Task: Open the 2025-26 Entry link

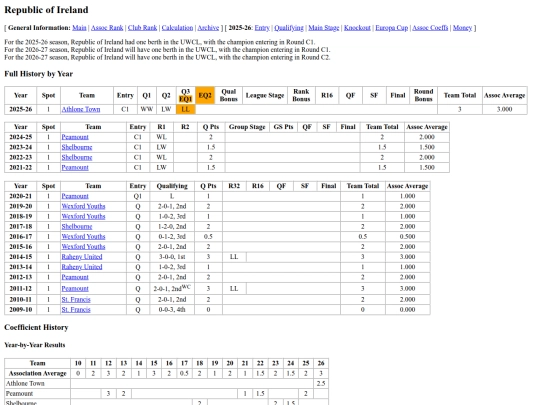Action: point(262,28)
